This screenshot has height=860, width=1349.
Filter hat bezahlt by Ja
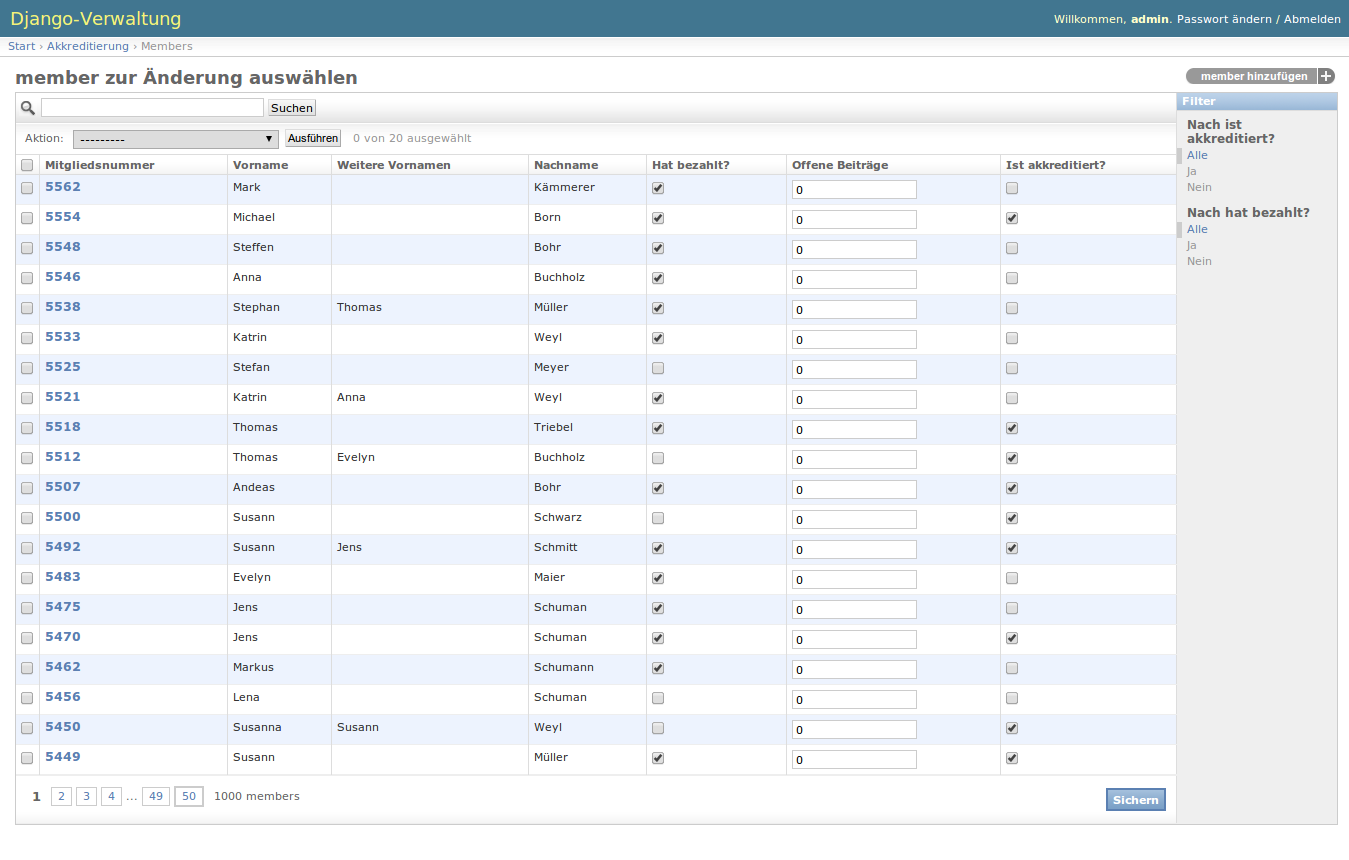(x=1192, y=245)
